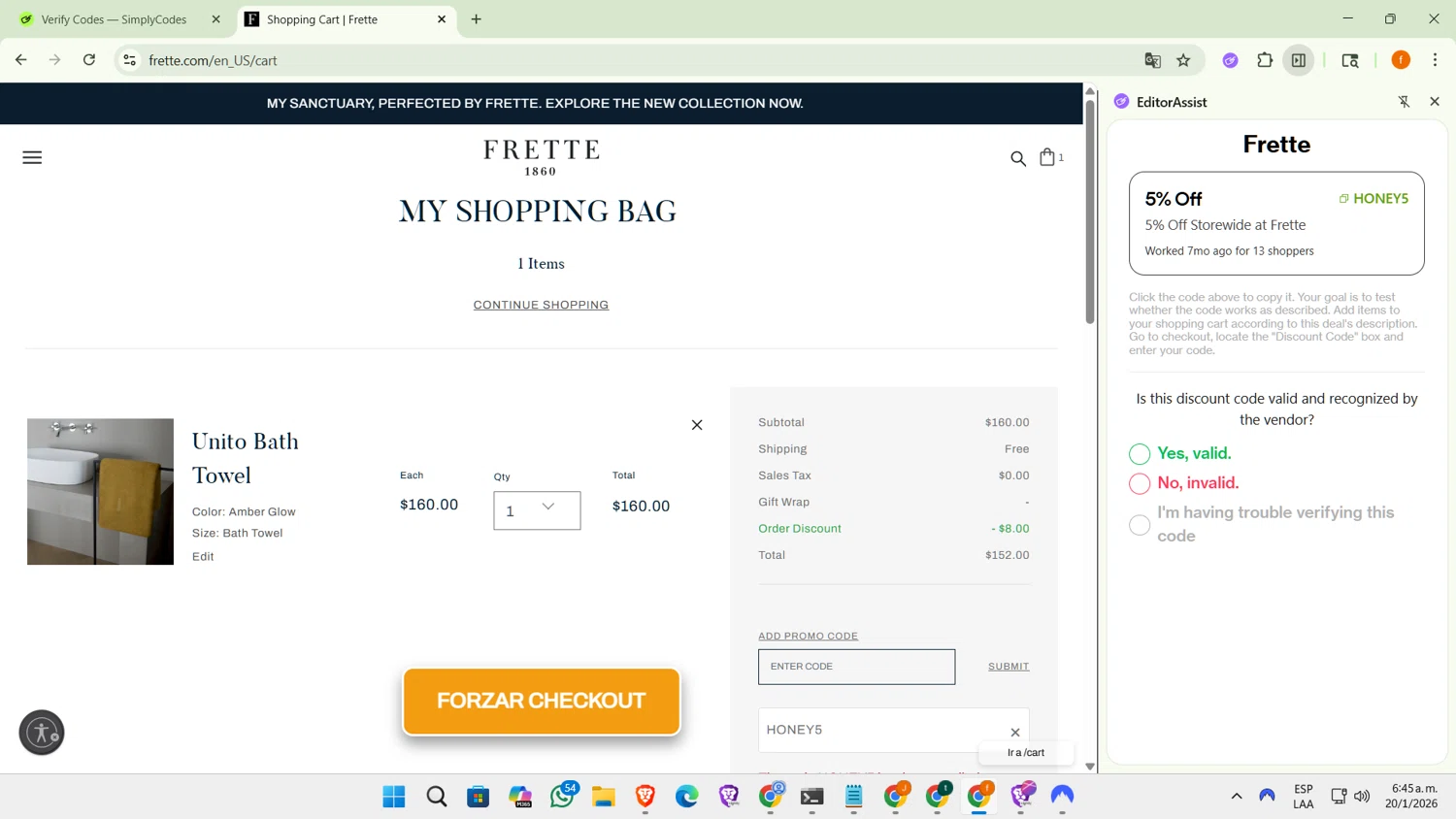
Task: Click the browser forward arrow
Action: coord(55,60)
